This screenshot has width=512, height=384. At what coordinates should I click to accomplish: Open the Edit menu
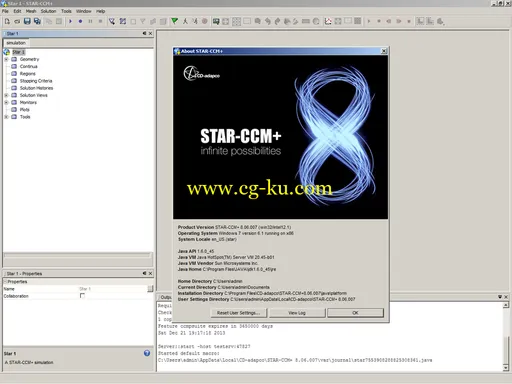17,11
